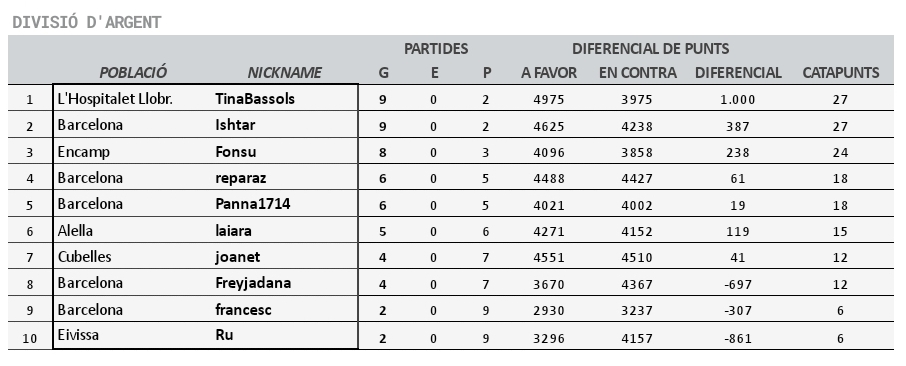Select the CATAPUNTS column header
This screenshot has width=906, height=366.
click(841, 72)
